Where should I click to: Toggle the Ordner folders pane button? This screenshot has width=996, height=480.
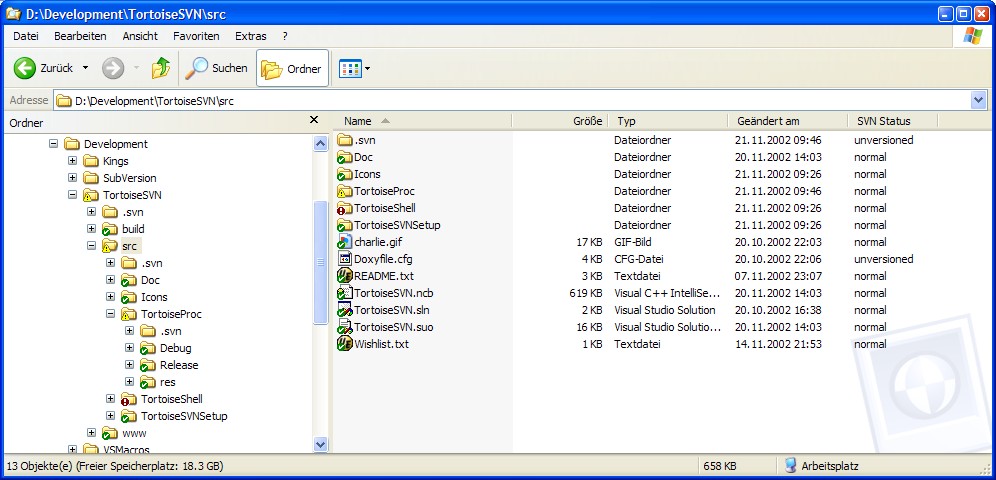coord(292,69)
